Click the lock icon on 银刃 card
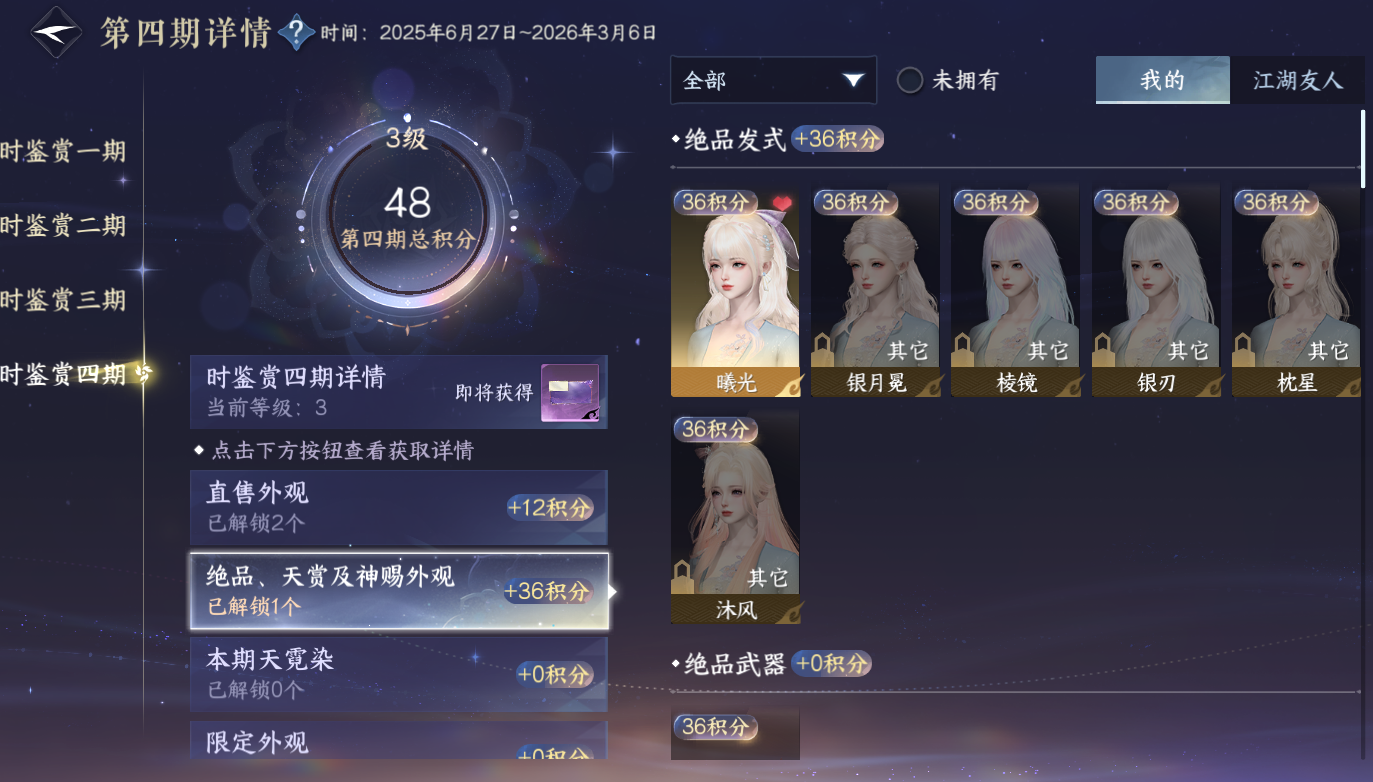 click(x=1104, y=351)
